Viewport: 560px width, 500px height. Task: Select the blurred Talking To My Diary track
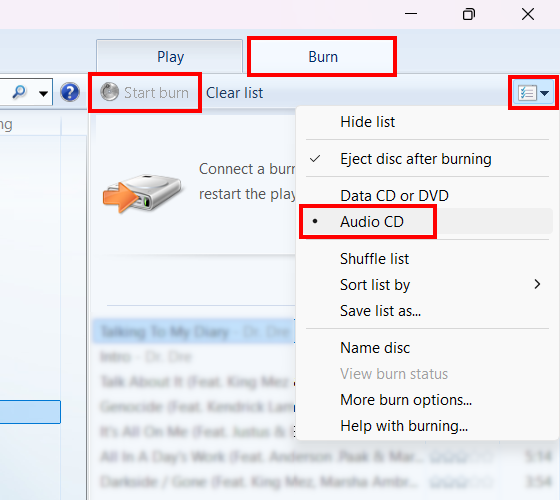(193, 332)
